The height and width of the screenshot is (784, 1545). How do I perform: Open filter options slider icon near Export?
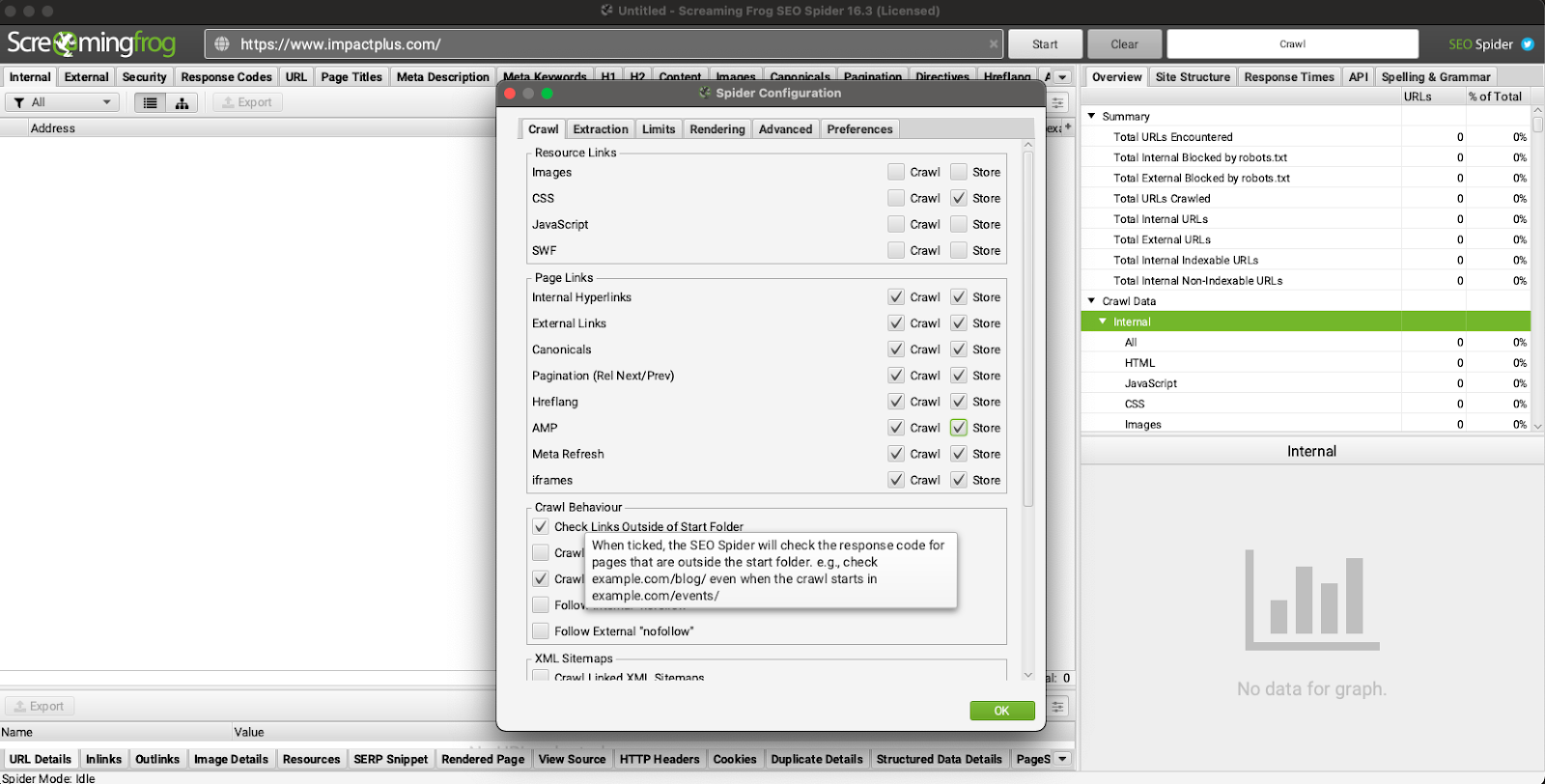(x=1058, y=102)
